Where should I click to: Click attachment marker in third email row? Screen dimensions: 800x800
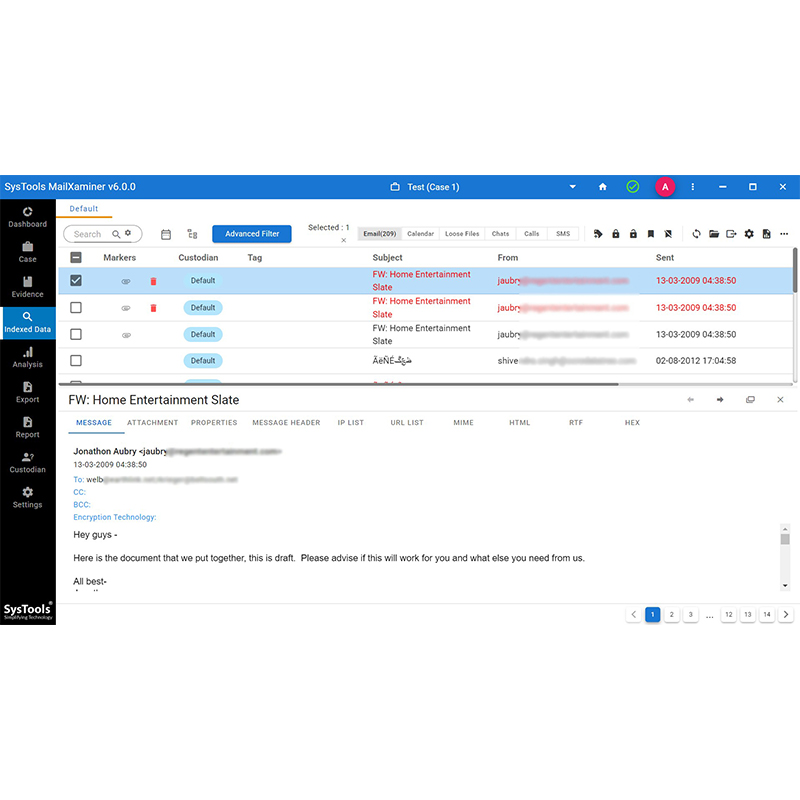[x=126, y=335]
